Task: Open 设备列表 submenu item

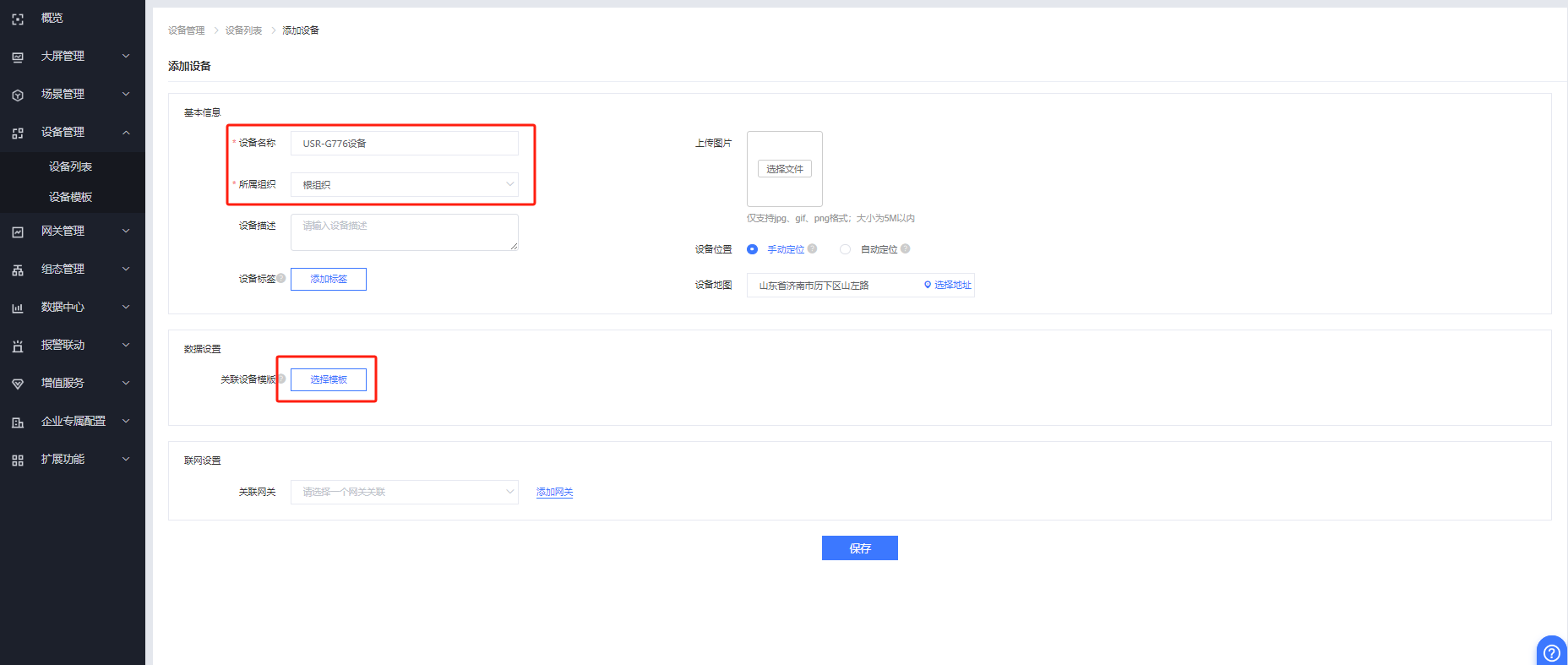Action: click(x=70, y=166)
